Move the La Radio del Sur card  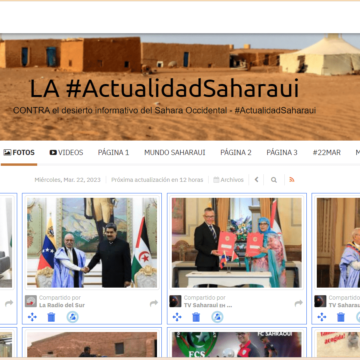pos(32,317)
